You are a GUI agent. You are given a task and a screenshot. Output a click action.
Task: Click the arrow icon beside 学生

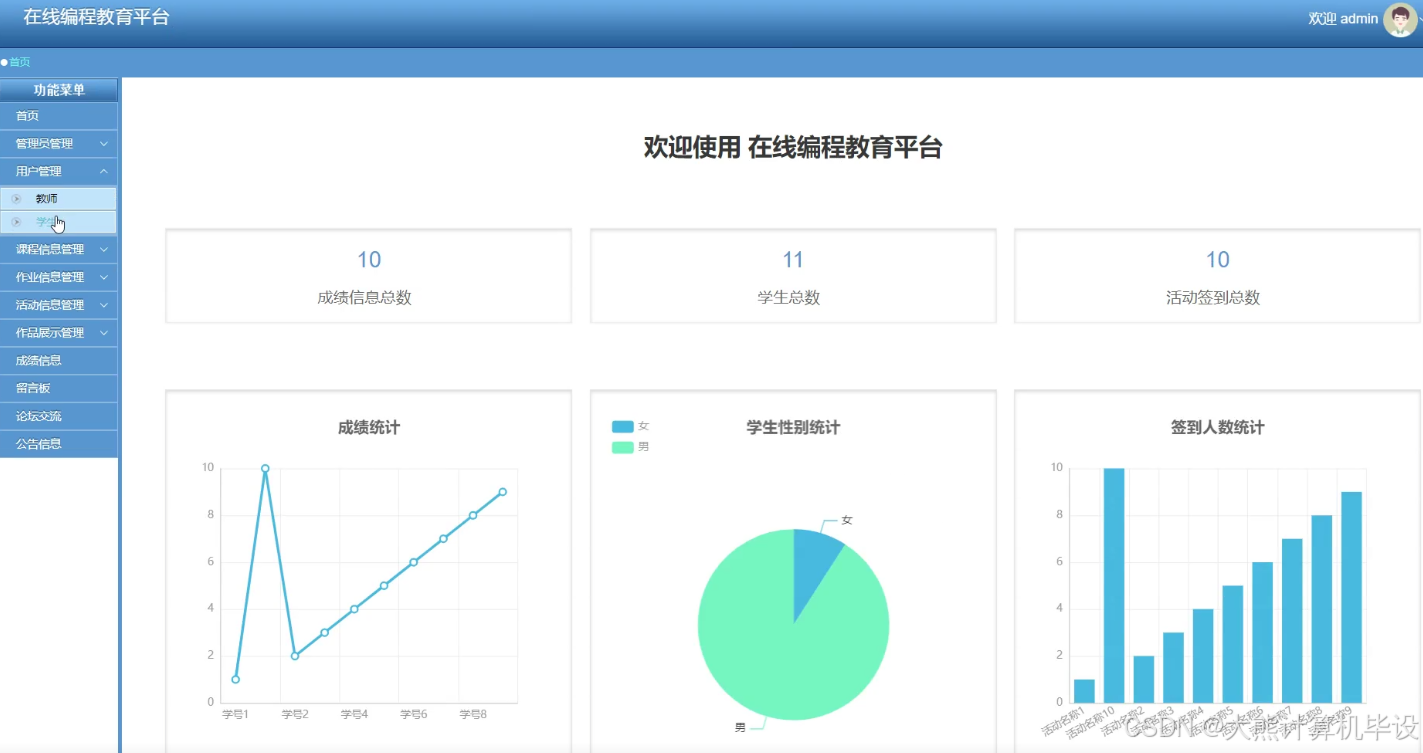click(x=16, y=222)
